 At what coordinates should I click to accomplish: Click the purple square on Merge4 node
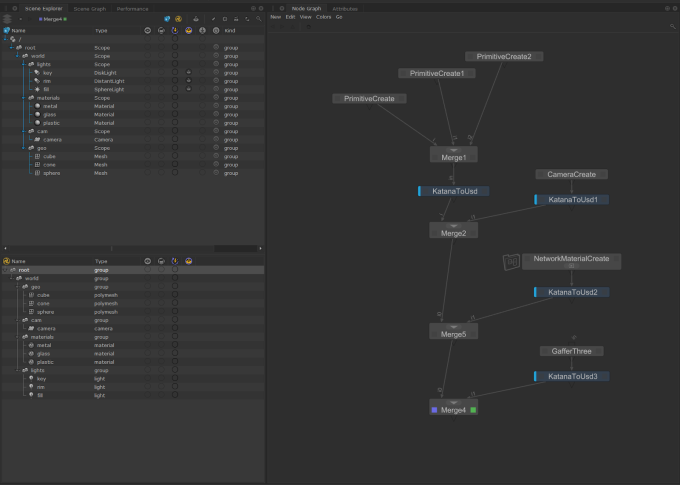[x=434, y=410]
